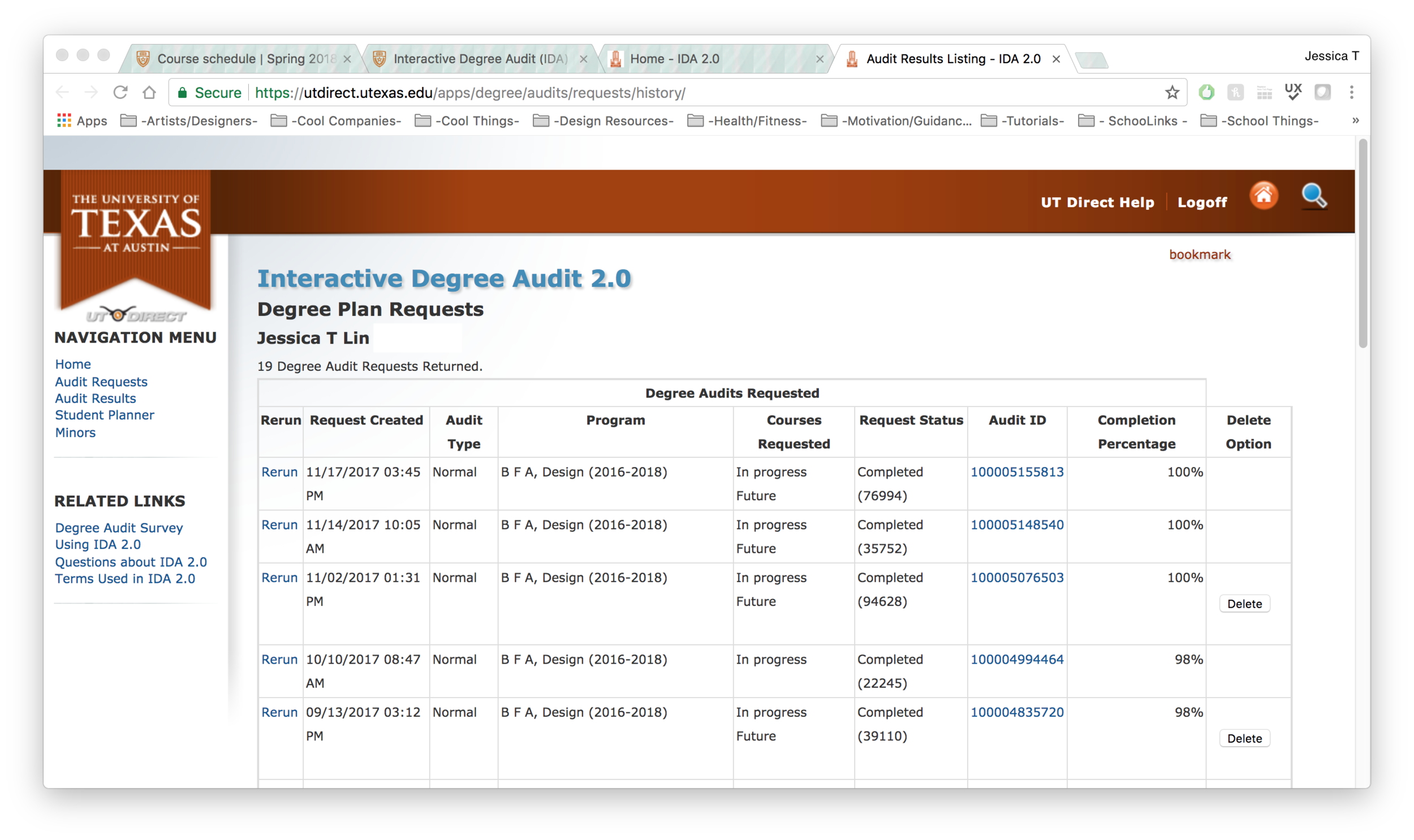
Task: Open the -Cool Companies- bookmark folder
Action: coord(336,120)
